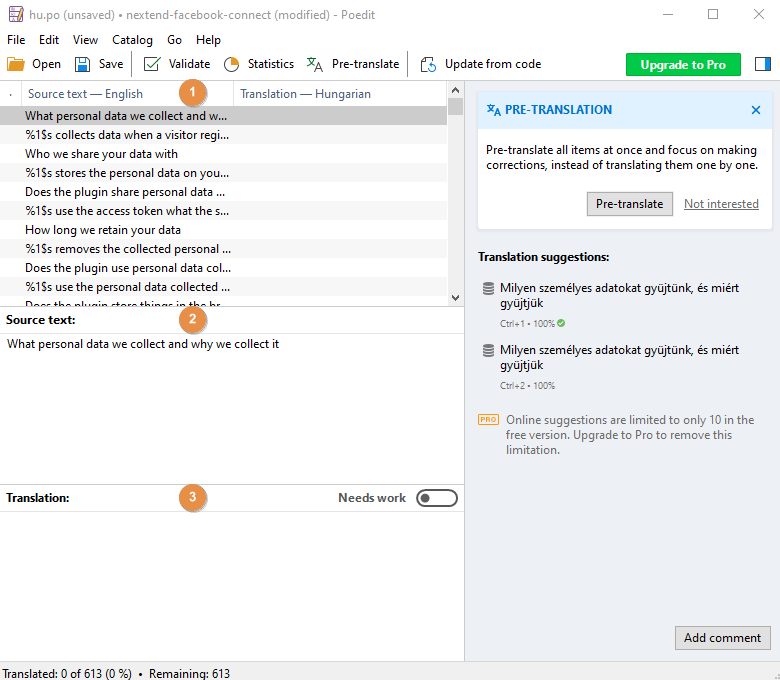780x680 pixels.
Task: Click the Validate checkmark icon
Action: 152,64
